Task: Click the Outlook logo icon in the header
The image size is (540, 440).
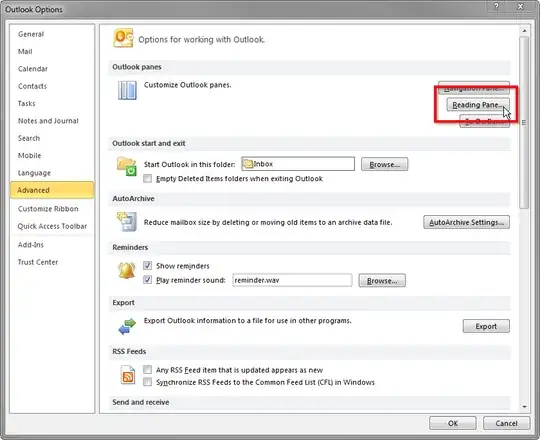Action: [123, 39]
